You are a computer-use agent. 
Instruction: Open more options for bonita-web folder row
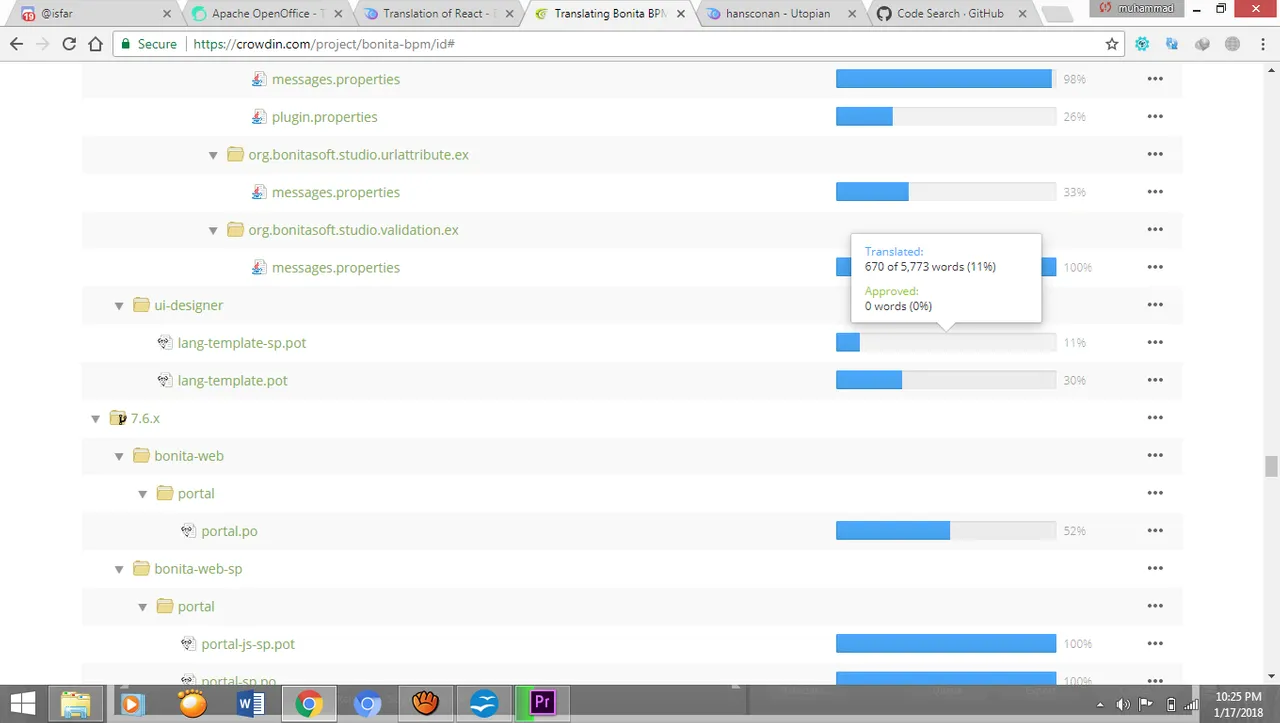[1155, 456]
